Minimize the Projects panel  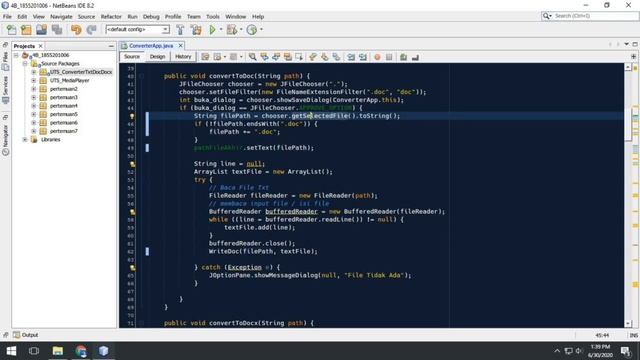click(x=111, y=46)
